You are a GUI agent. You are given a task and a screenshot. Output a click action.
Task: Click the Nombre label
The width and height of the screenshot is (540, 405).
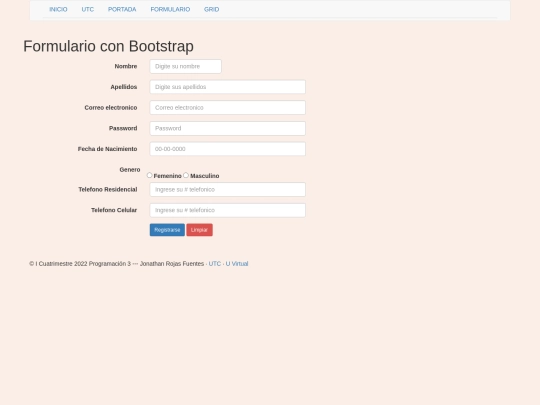click(126, 66)
